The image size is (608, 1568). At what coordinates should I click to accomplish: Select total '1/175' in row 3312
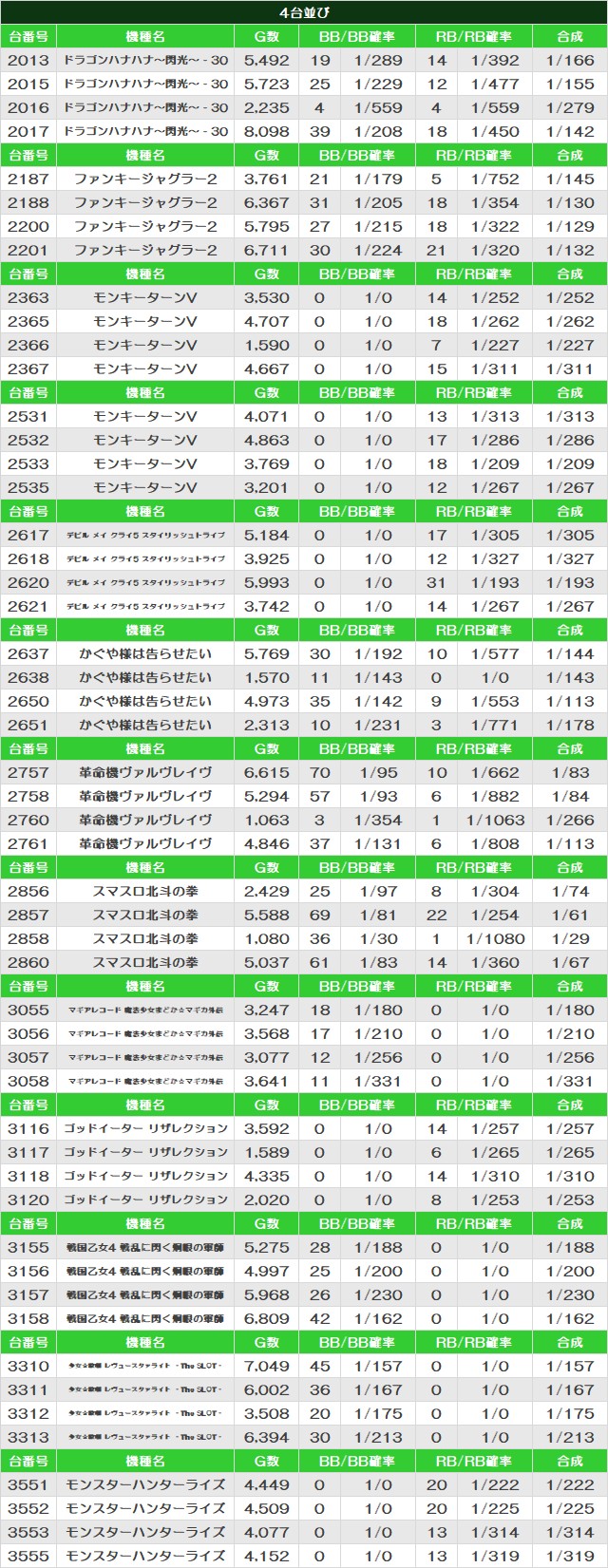point(570,1413)
